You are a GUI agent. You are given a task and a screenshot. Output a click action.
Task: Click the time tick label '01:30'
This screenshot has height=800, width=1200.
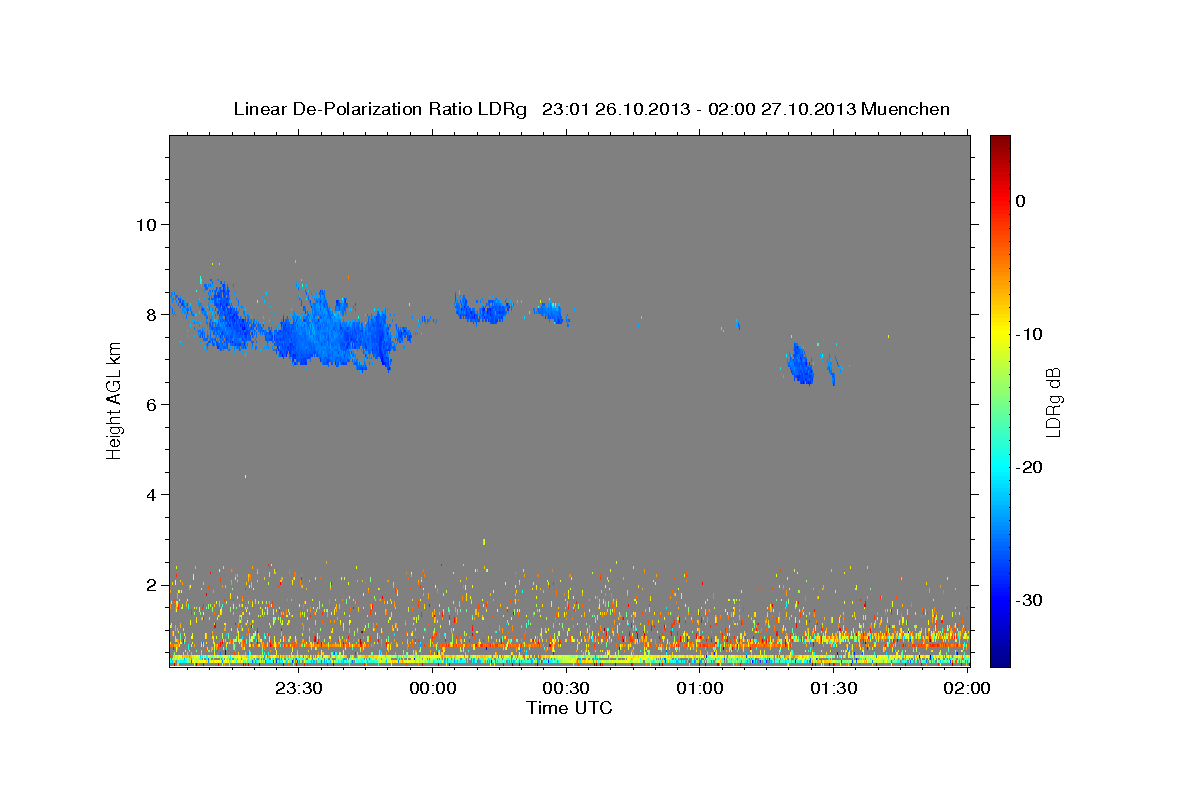pyautogui.click(x=834, y=689)
